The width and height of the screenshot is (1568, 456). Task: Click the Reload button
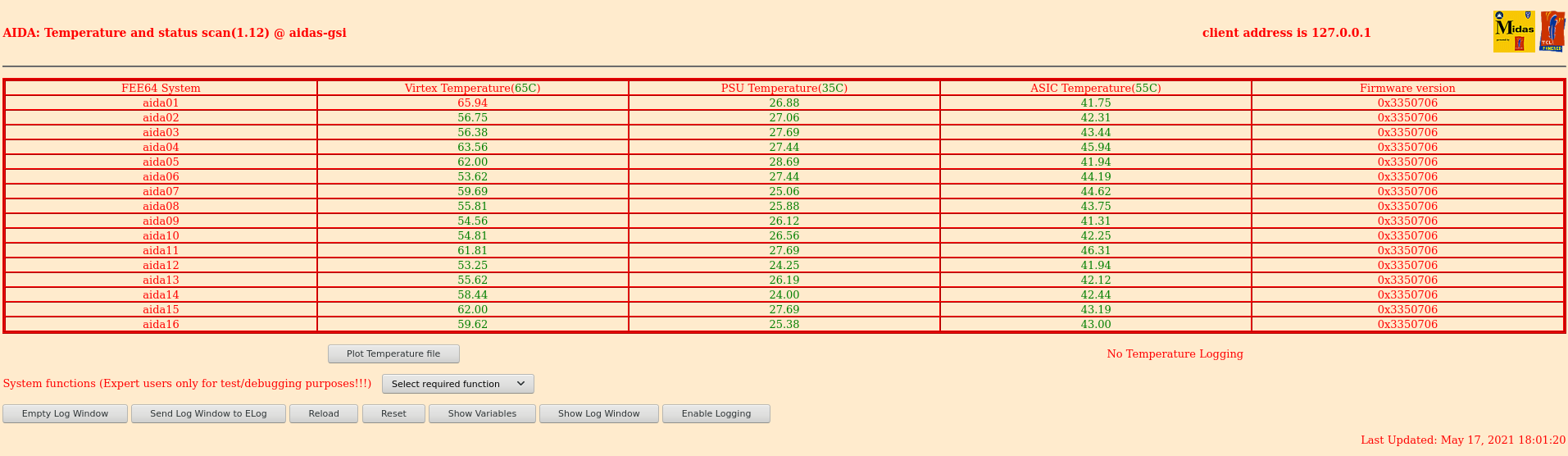pos(324,413)
